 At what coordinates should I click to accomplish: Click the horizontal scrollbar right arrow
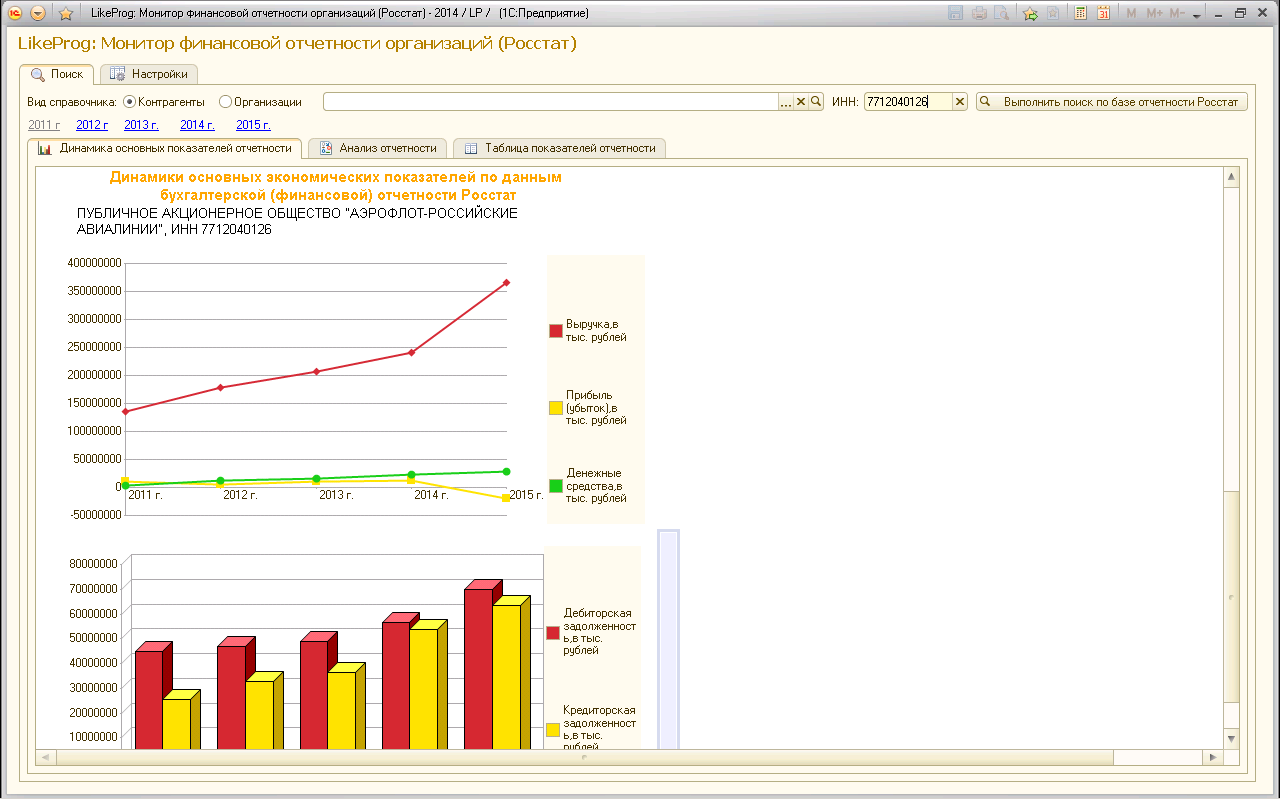pyautogui.click(x=1214, y=757)
